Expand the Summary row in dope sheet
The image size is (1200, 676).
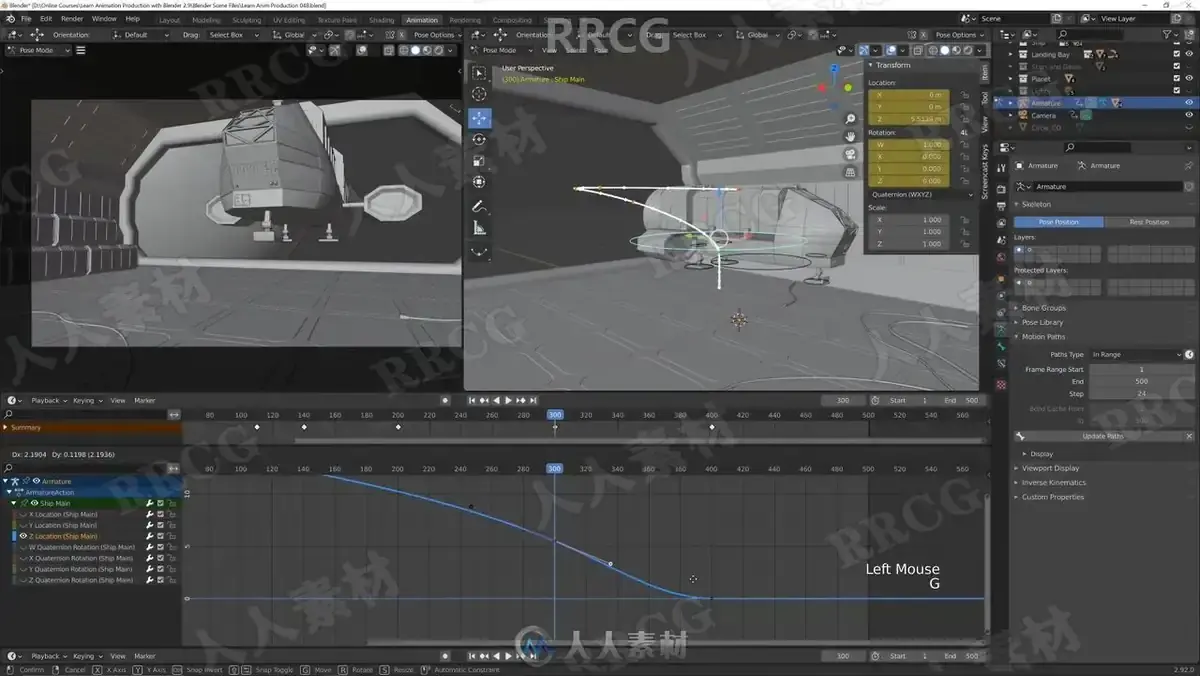(x=5, y=427)
